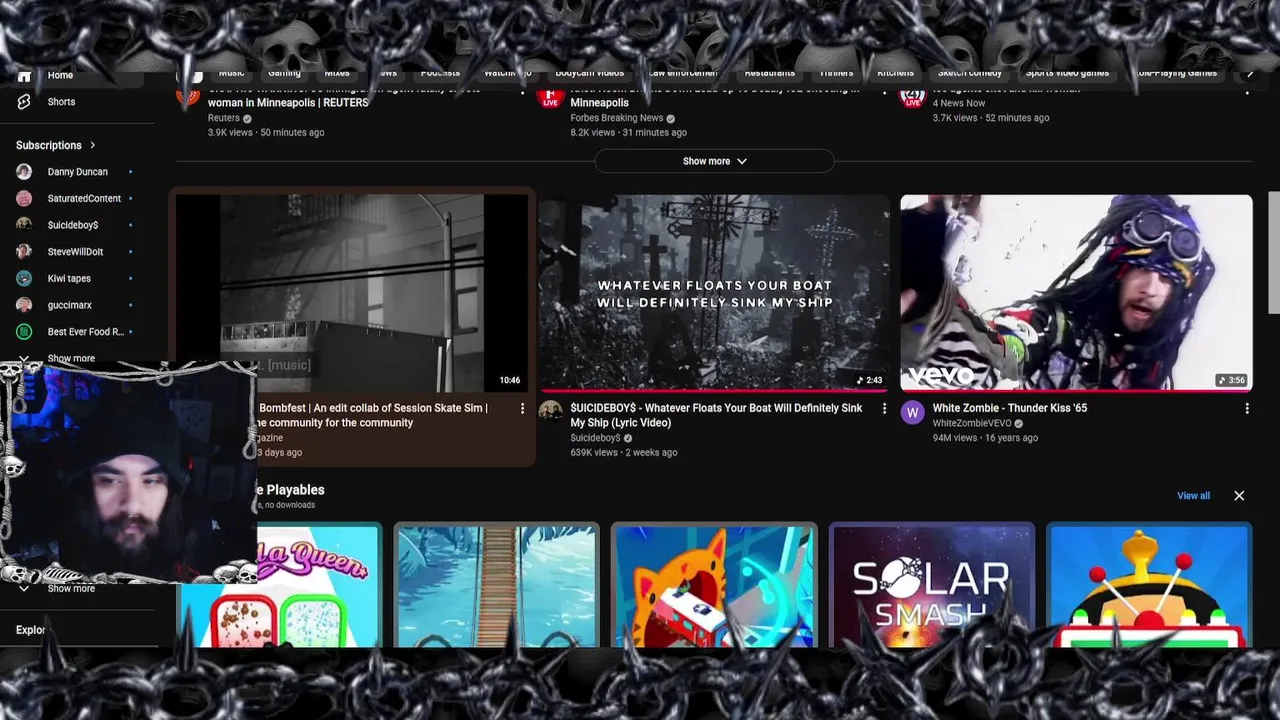
Task: Expand Show more under breaking news
Action: coord(714,161)
